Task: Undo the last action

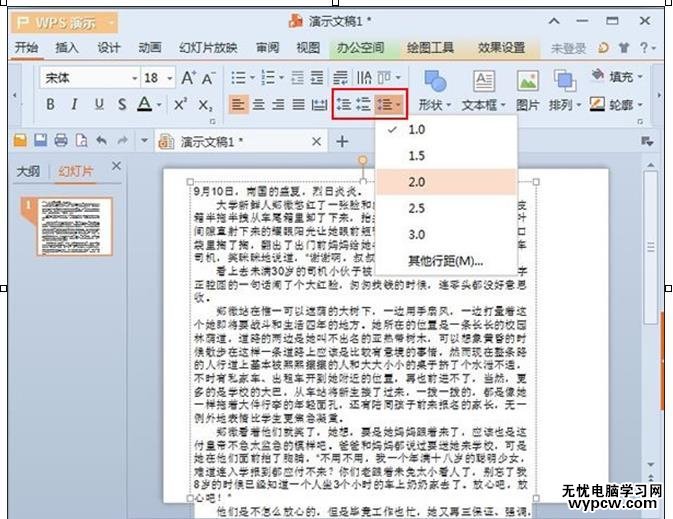Action: (x=102, y=141)
